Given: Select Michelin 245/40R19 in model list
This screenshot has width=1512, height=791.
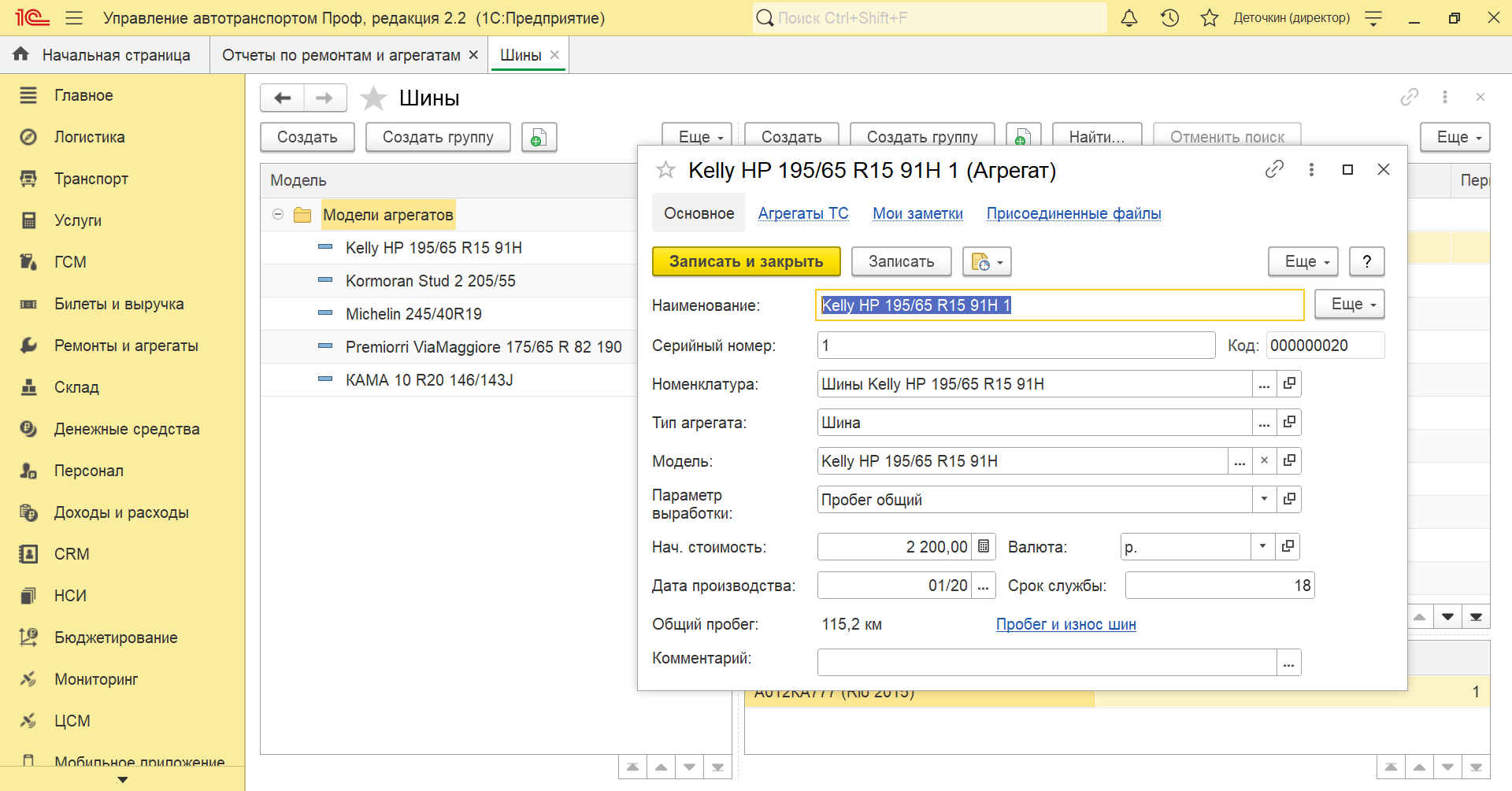Looking at the screenshot, I should (x=413, y=314).
